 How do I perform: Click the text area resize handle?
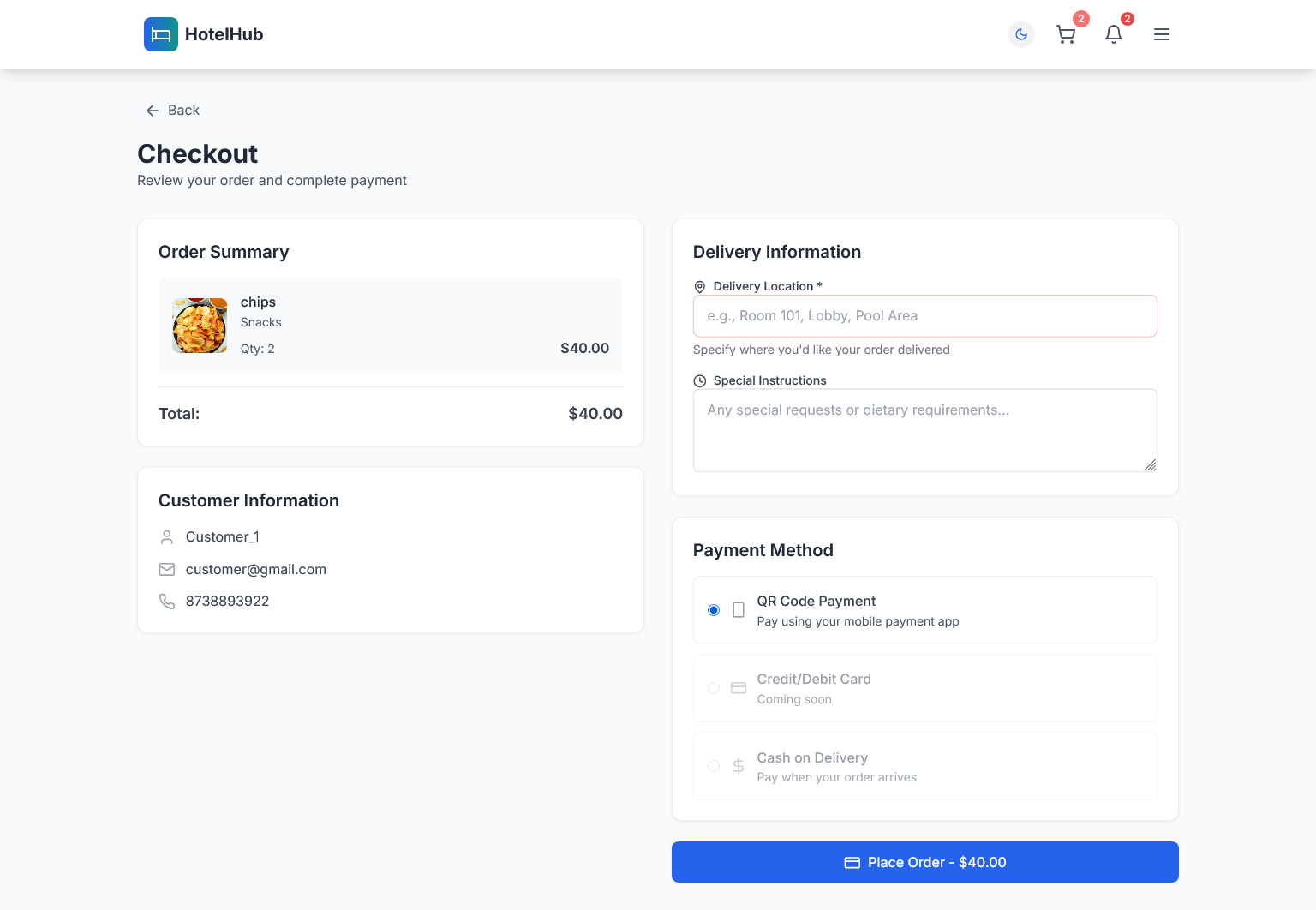[x=1150, y=464]
